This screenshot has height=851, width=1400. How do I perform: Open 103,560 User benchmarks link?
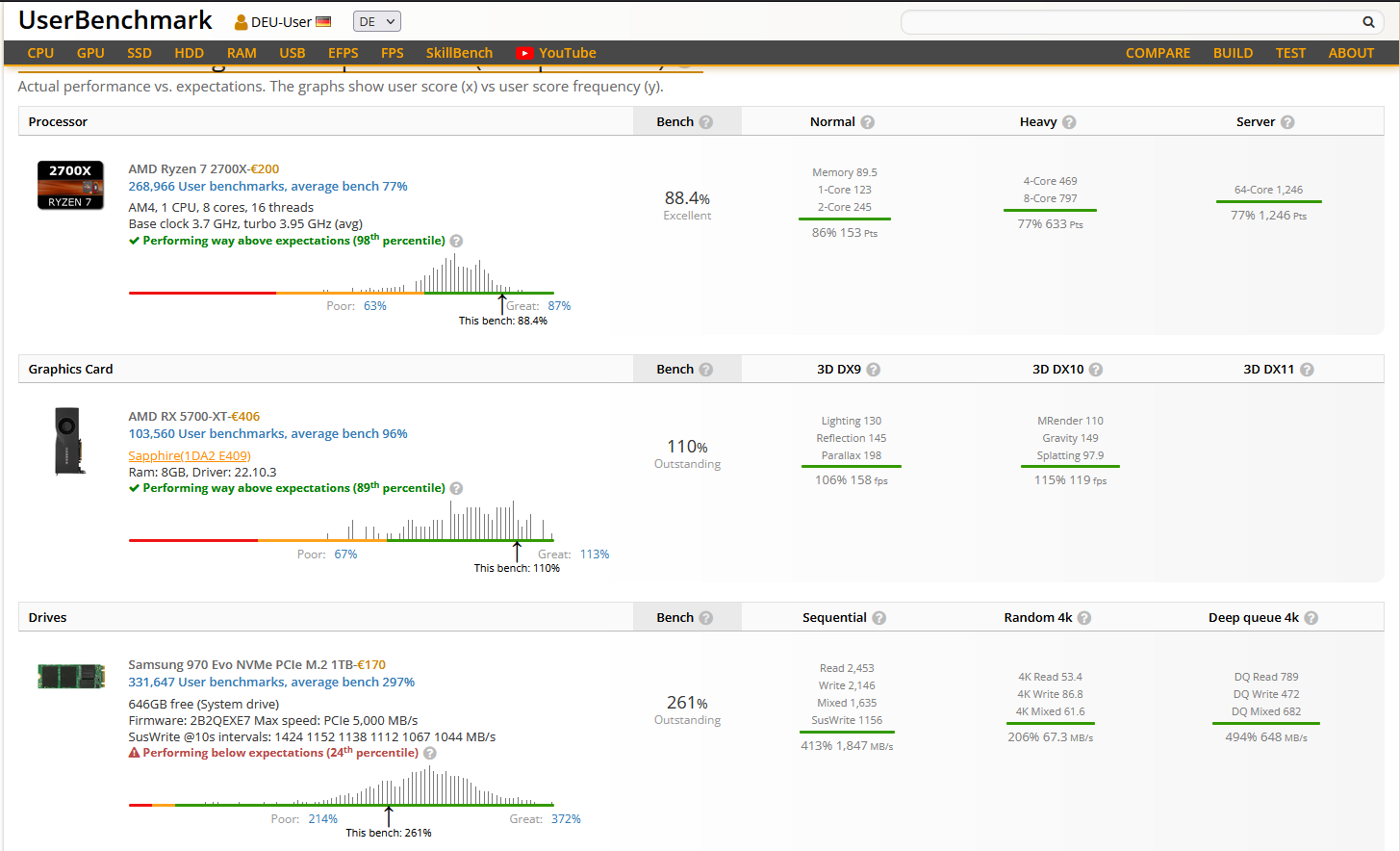pos(267,433)
